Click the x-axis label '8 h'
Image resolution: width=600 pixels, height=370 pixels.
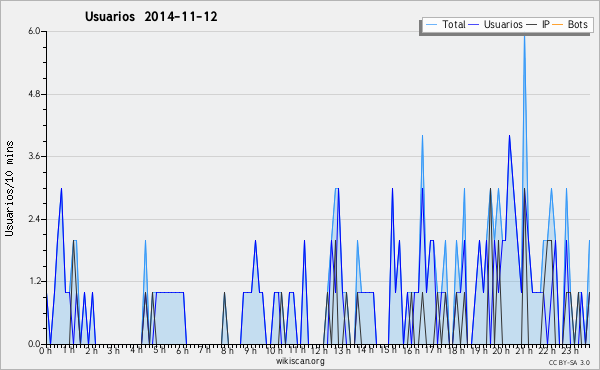tap(227, 350)
